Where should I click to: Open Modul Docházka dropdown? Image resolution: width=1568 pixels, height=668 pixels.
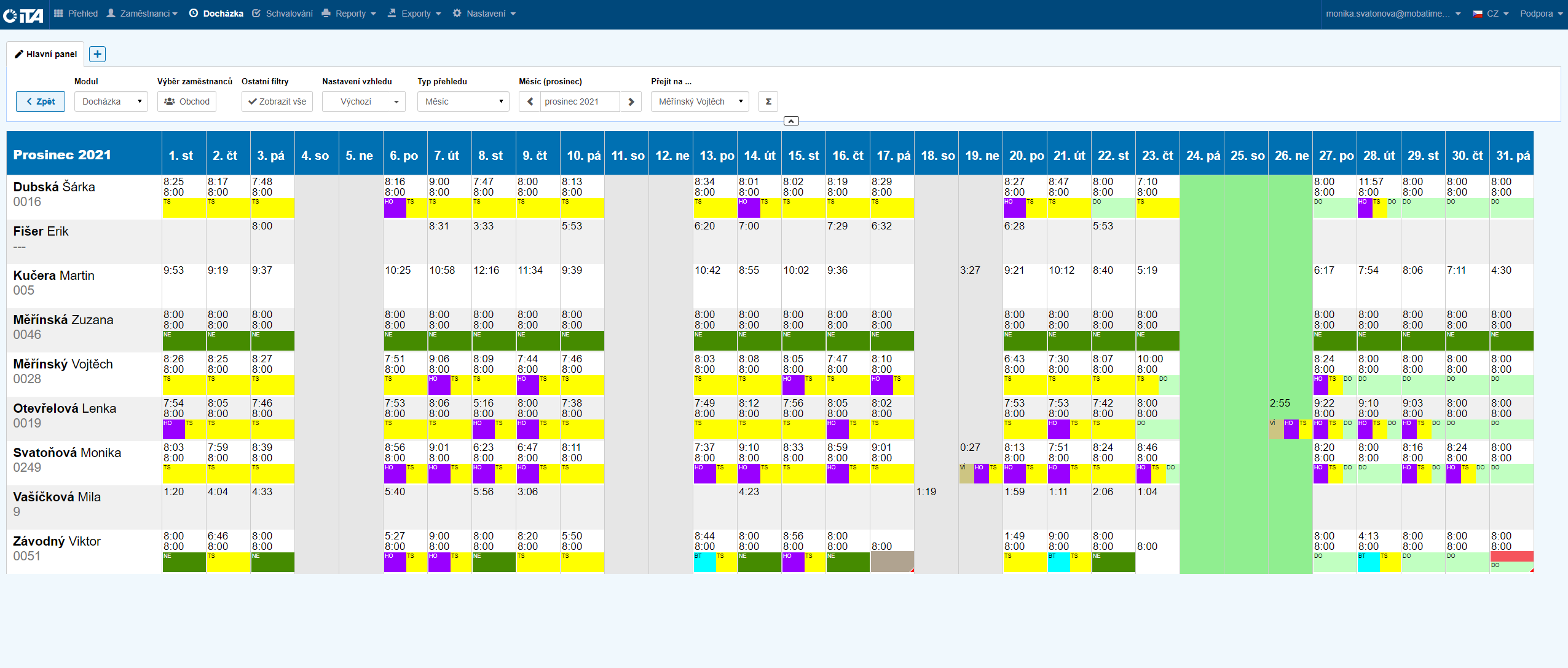pos(111,101)
